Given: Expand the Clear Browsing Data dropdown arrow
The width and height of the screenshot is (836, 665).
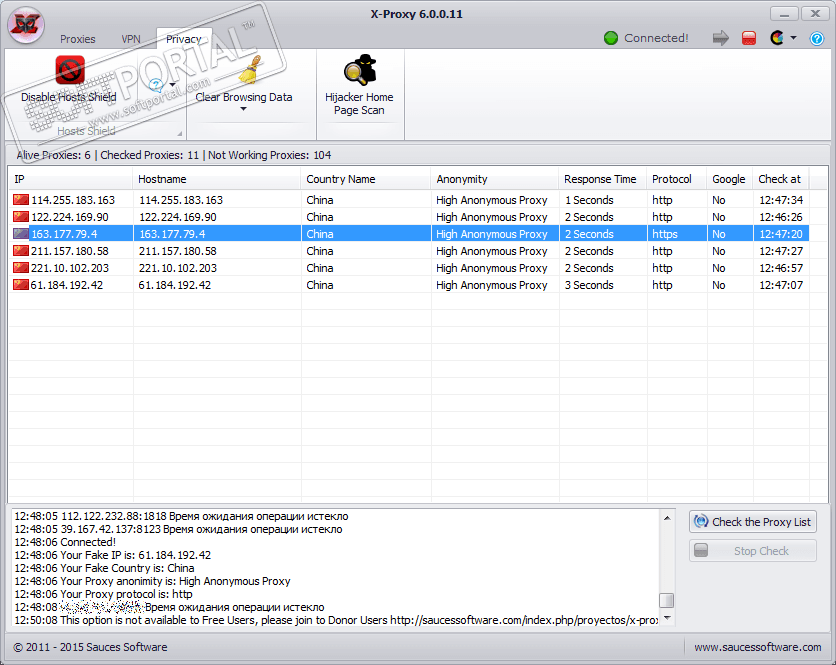Looking at the screenshot, I should (x=244, y=109).
